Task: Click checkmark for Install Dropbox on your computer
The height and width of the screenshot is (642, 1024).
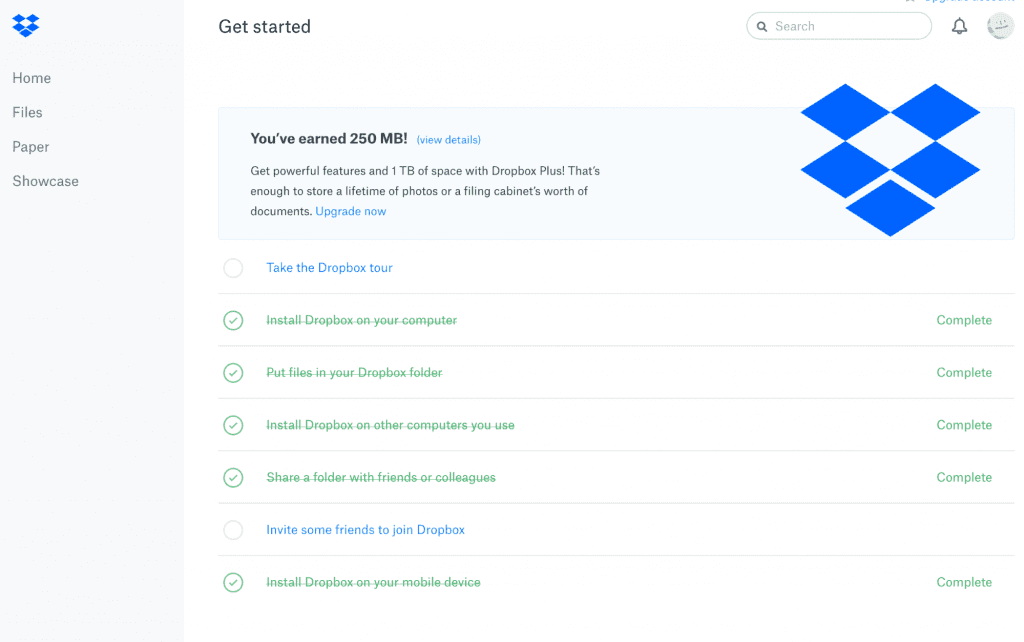Action: pyautogui.click(x=233, y=320)
